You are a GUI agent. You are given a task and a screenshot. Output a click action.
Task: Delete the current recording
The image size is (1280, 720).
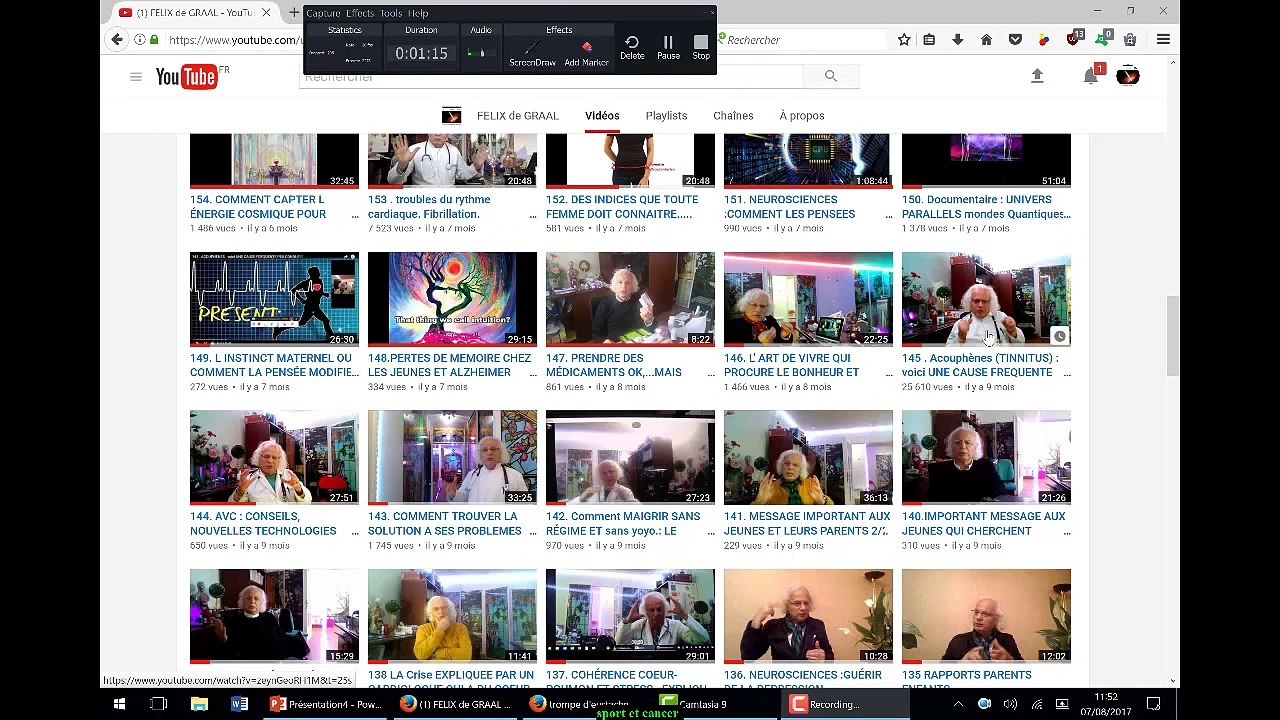(632, 47)
